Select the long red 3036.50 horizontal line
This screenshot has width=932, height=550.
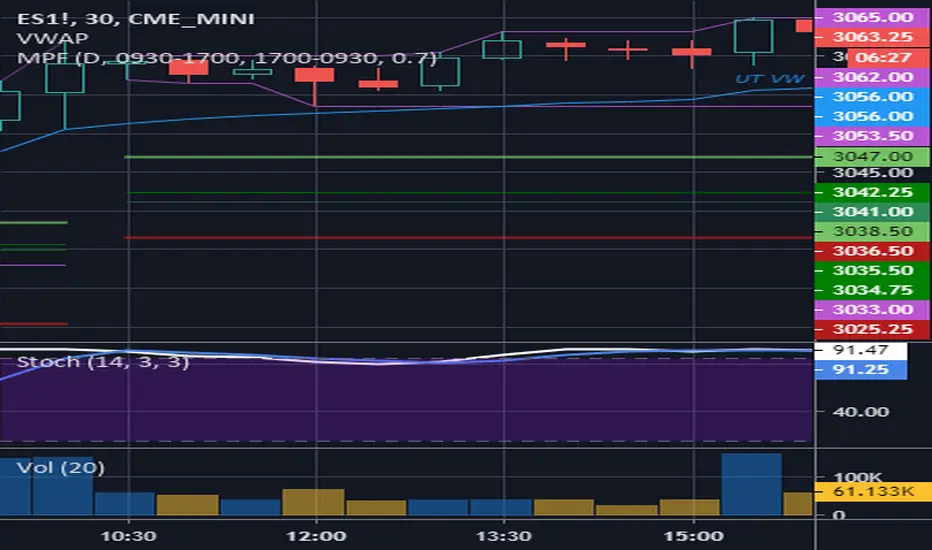click(468, 238)
